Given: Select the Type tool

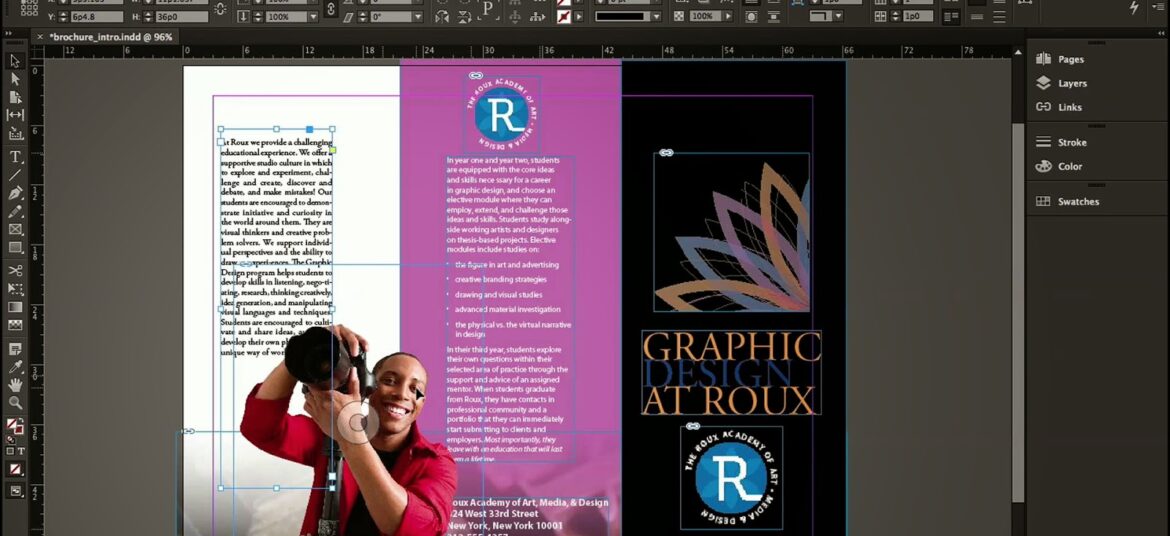Looking at the screenshot, I should [x=15, y=157].
